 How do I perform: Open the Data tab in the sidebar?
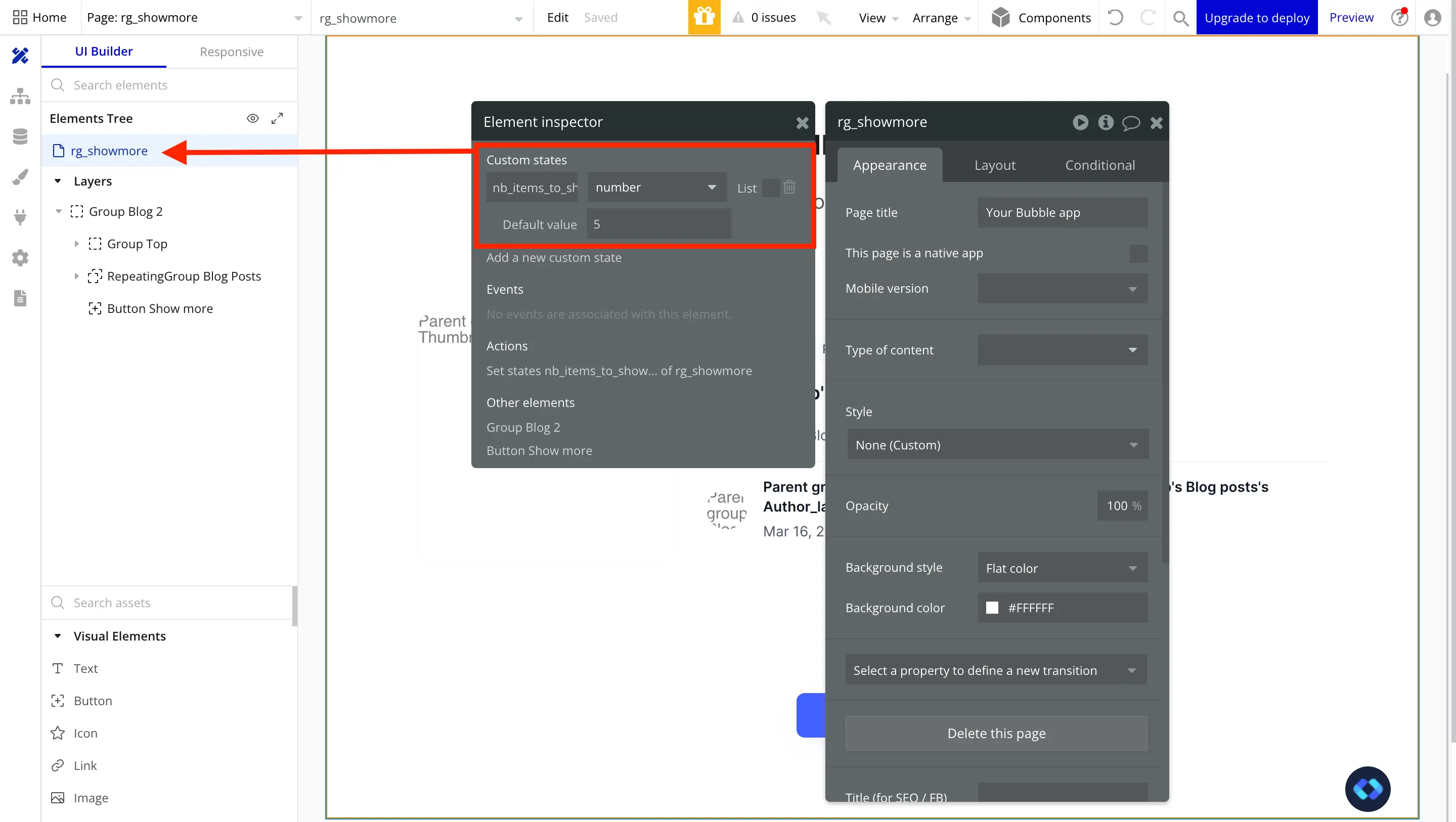(20, 136)
